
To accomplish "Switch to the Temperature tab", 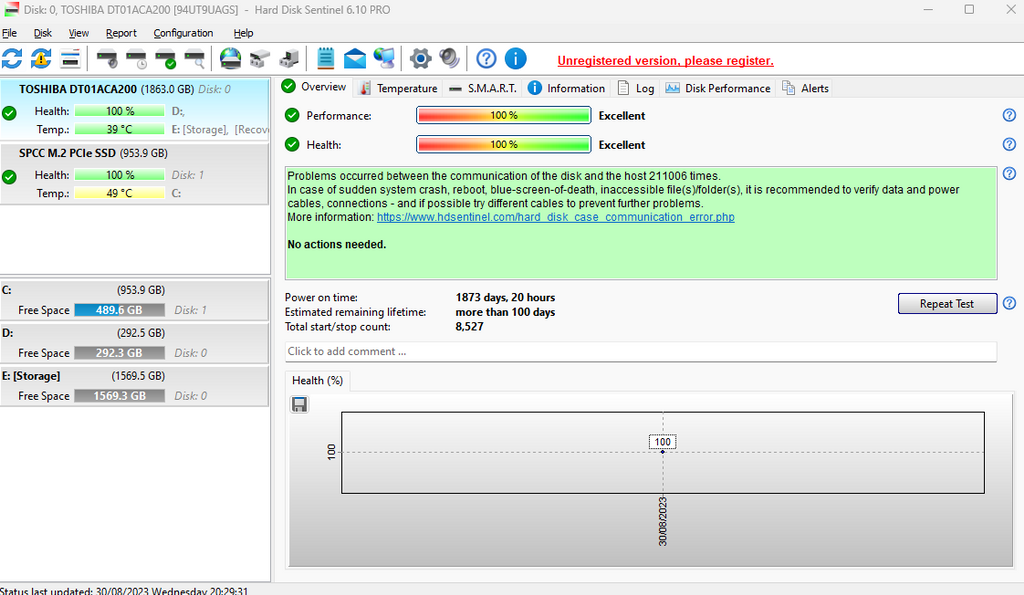I will [x=398, y=88].
